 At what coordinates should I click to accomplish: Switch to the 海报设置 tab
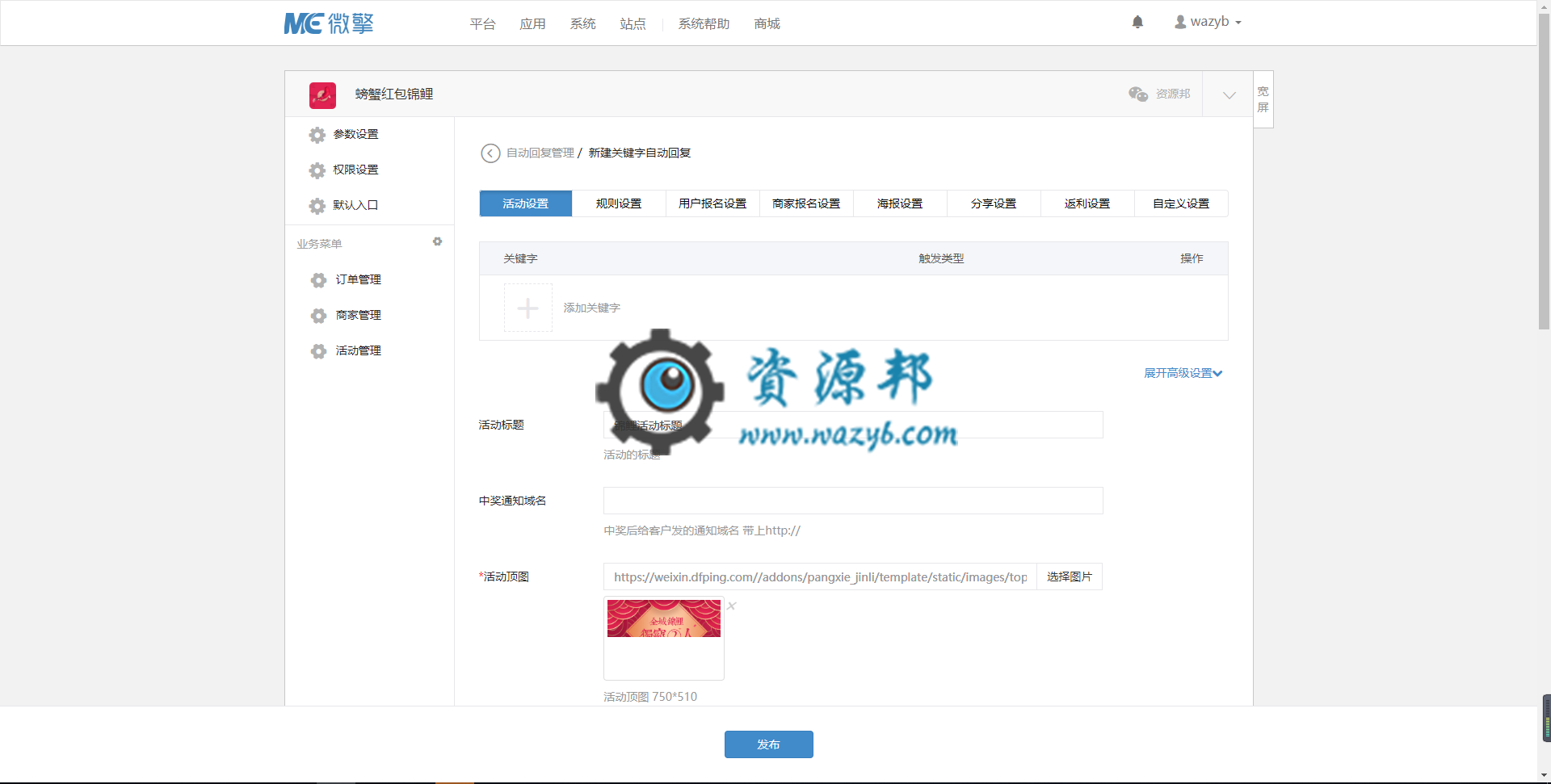click(900, 203)
